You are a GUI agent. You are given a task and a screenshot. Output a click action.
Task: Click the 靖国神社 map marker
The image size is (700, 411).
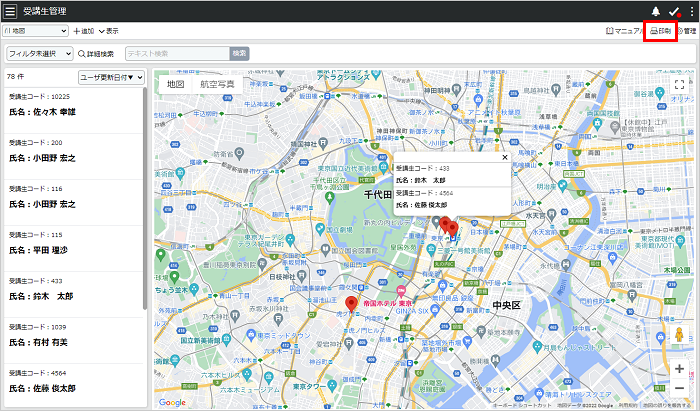(323, 143)
